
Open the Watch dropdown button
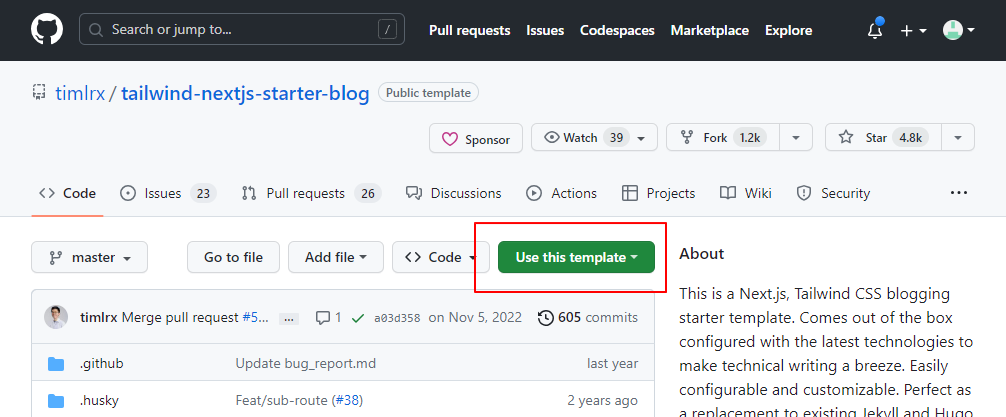(594, 137)
